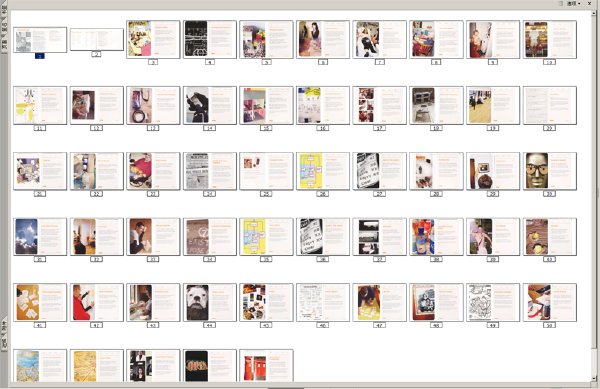Select page 9 thumbnail with person in red chair
This screenshot has height=389, width=600.
click(x=493, y=39)
